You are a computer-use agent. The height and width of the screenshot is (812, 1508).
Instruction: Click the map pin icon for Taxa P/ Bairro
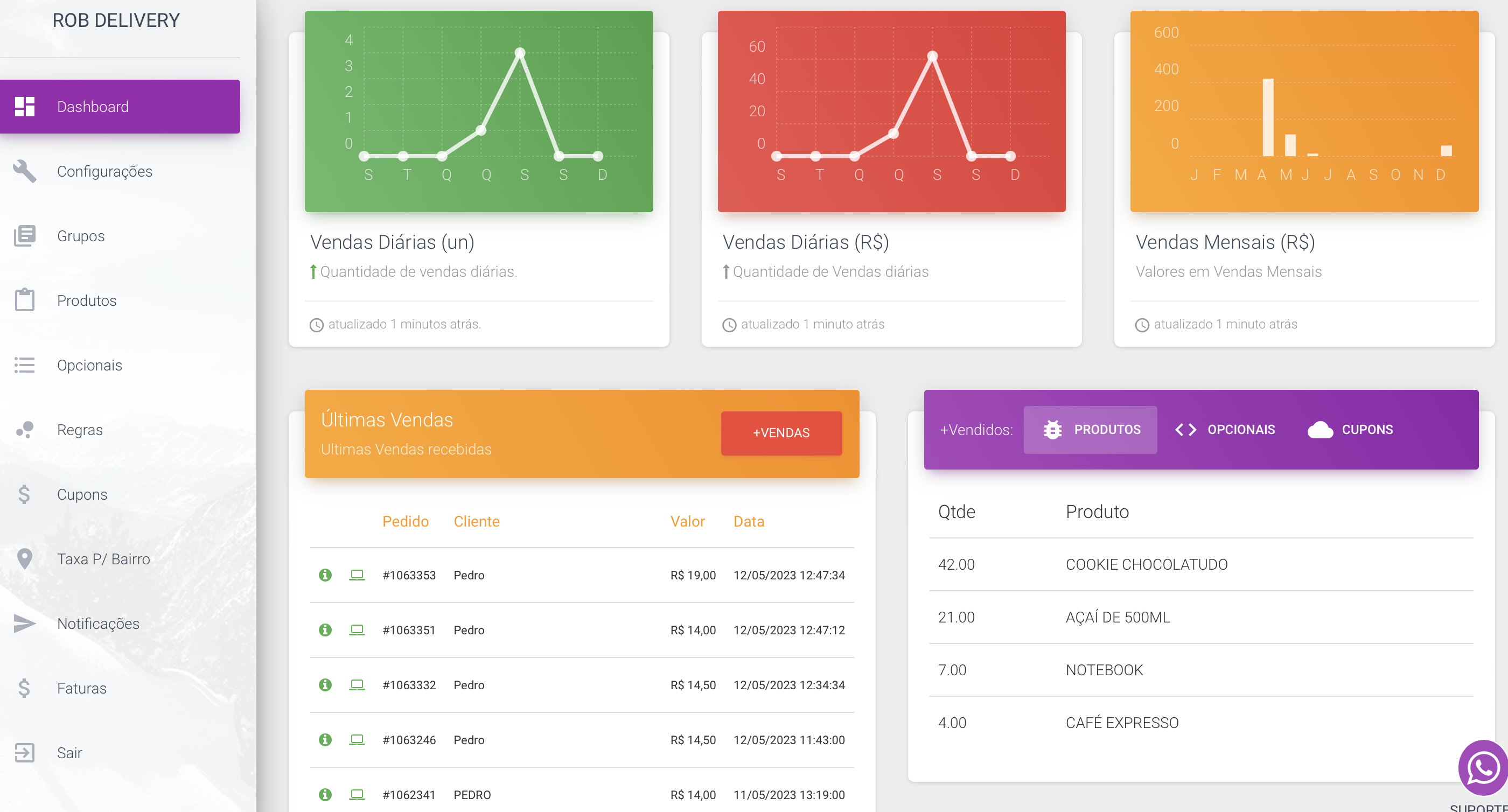[x=25, y=559]
